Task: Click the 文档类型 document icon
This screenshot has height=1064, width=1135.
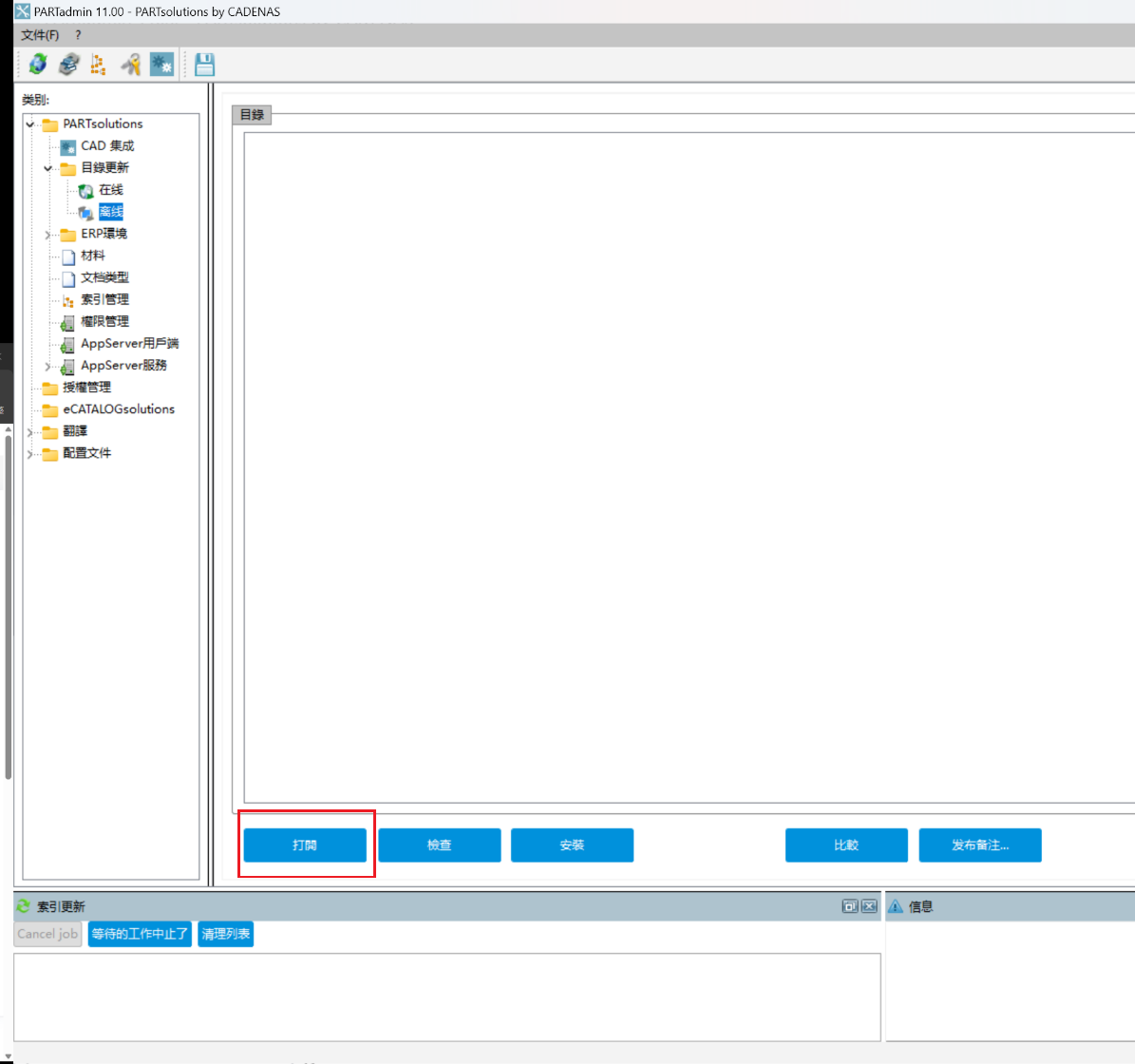Action: tap(68, 279)
